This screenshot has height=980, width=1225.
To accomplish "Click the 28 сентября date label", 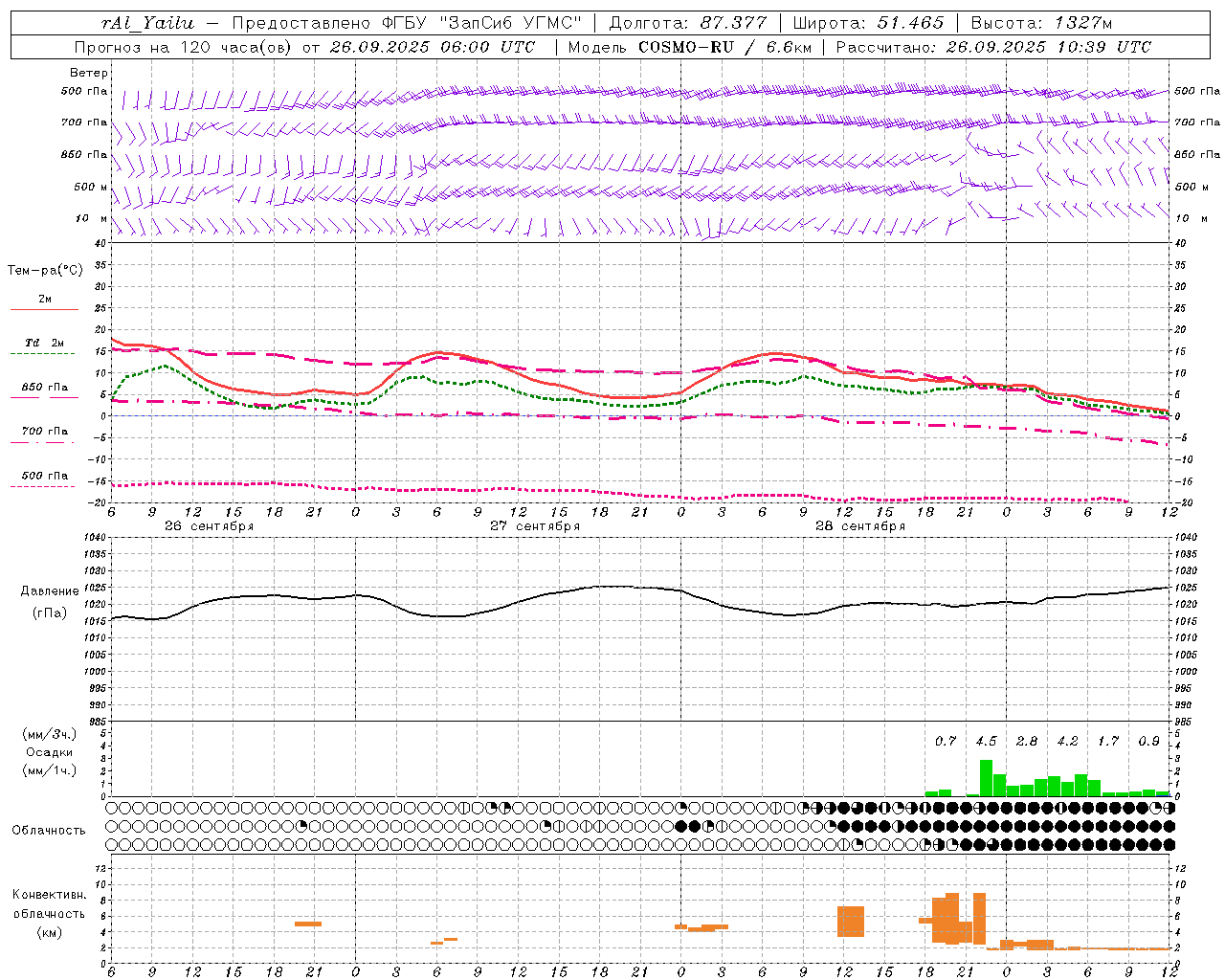I will pyautogui.click(x=860, y=526).
